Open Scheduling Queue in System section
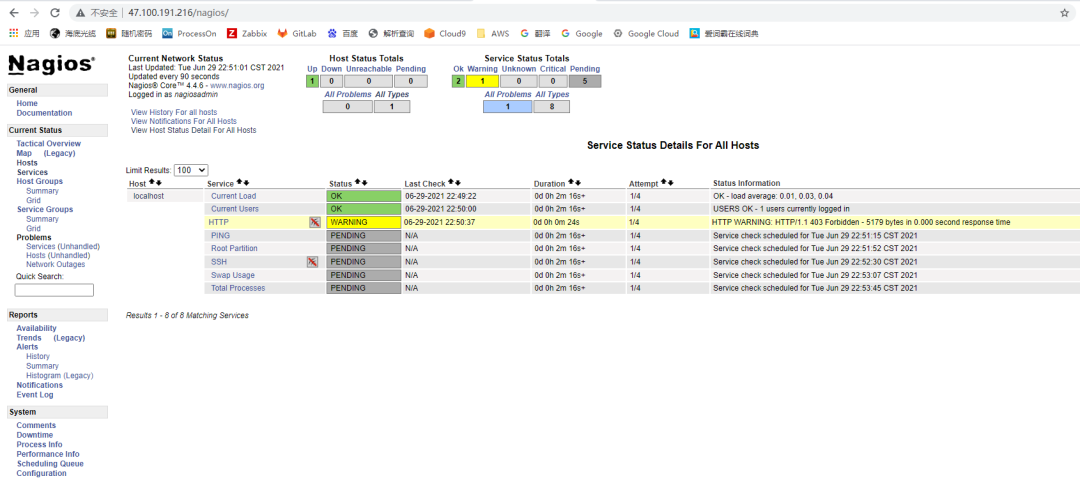 [49, 464]
